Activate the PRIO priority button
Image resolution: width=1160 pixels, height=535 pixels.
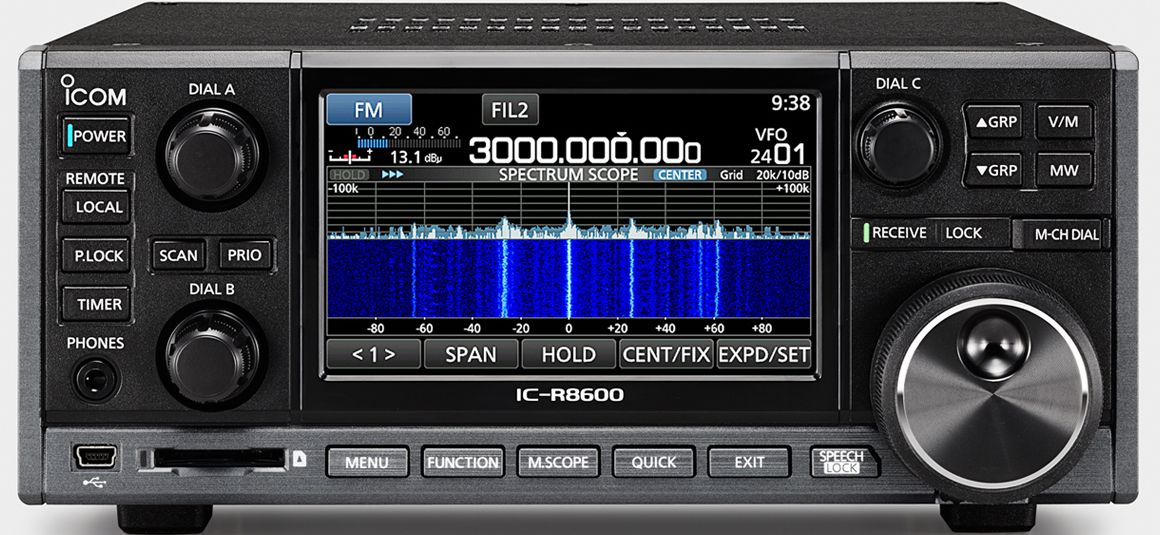click(x=243, y=256)
